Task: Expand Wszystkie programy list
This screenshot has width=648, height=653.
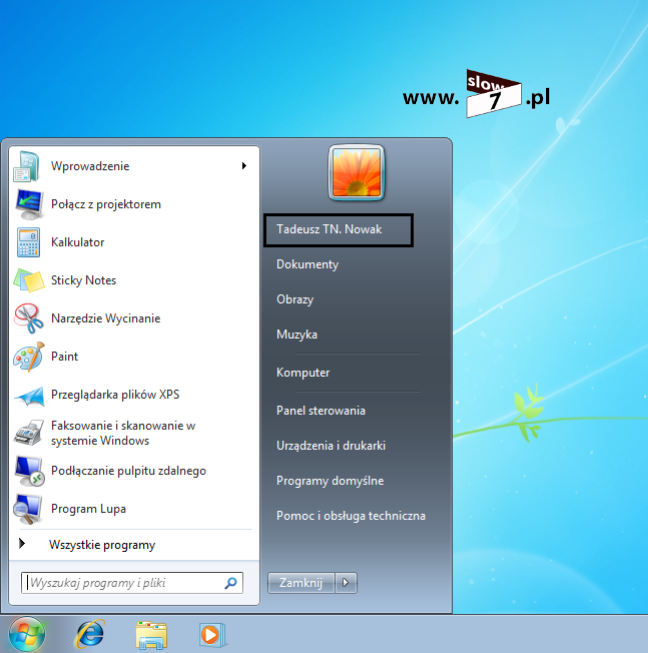Action: click(x=101, y=545)
